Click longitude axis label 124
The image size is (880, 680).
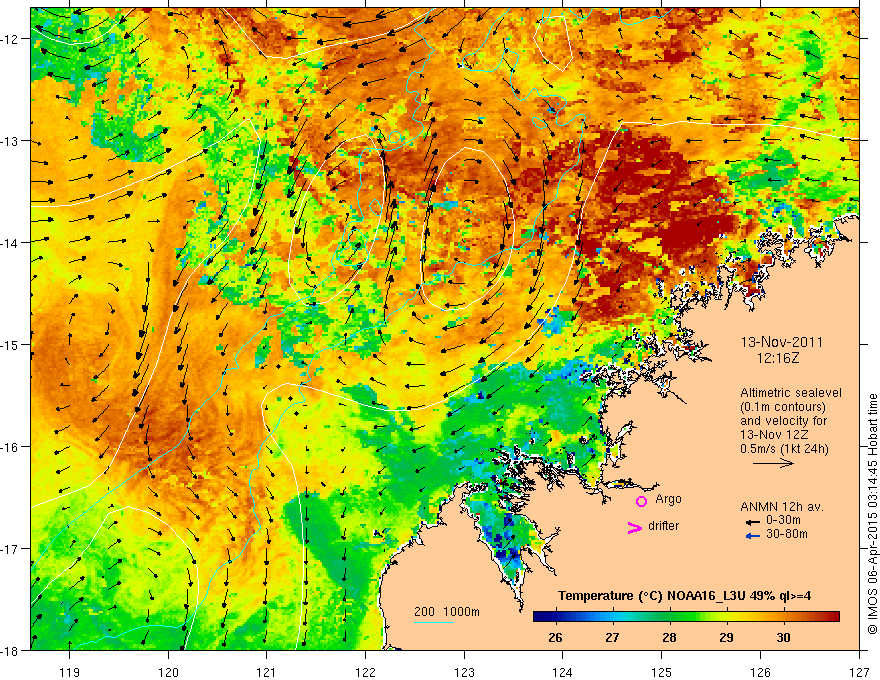tap(563, 672)
